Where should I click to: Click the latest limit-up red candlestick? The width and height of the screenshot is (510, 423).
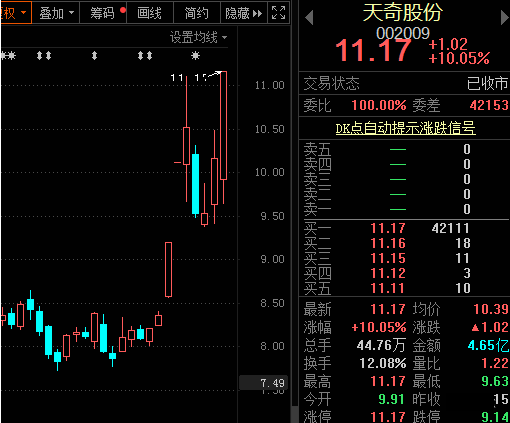pyautogui.click(x=223, y=125)
